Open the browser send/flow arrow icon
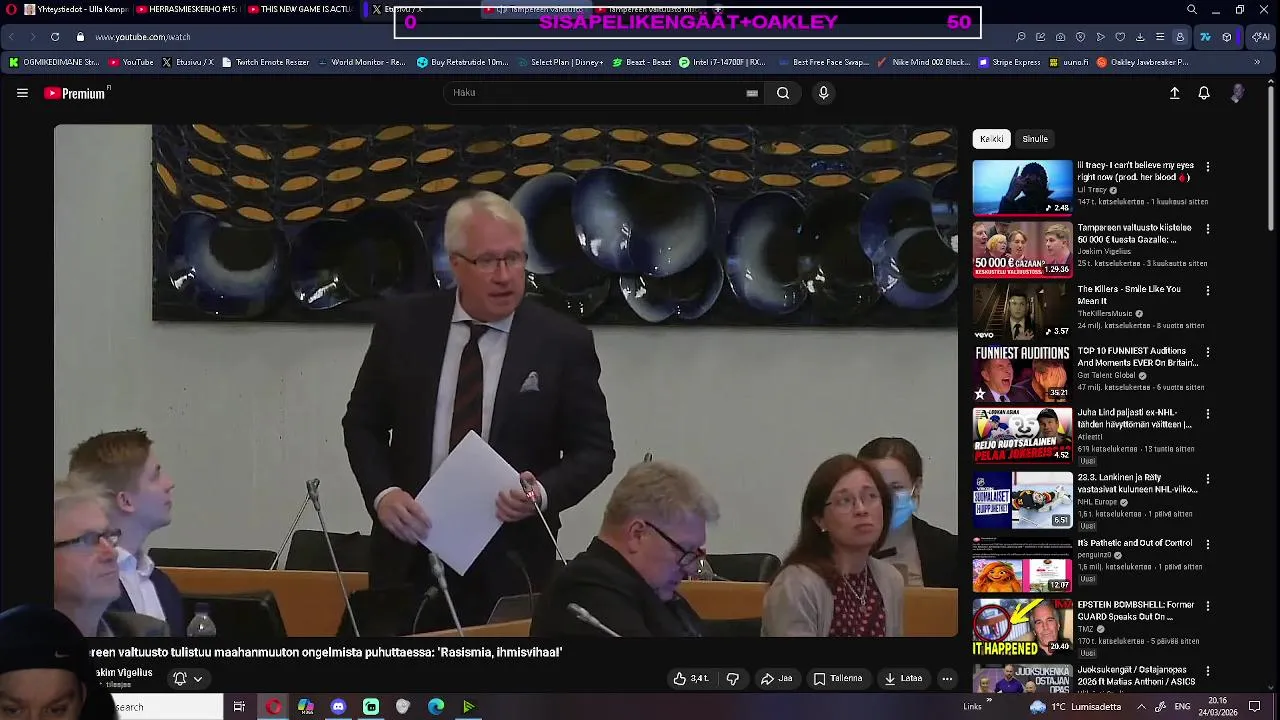The height and width of the screenshot is (720, 1280). tap(1100, 37)
